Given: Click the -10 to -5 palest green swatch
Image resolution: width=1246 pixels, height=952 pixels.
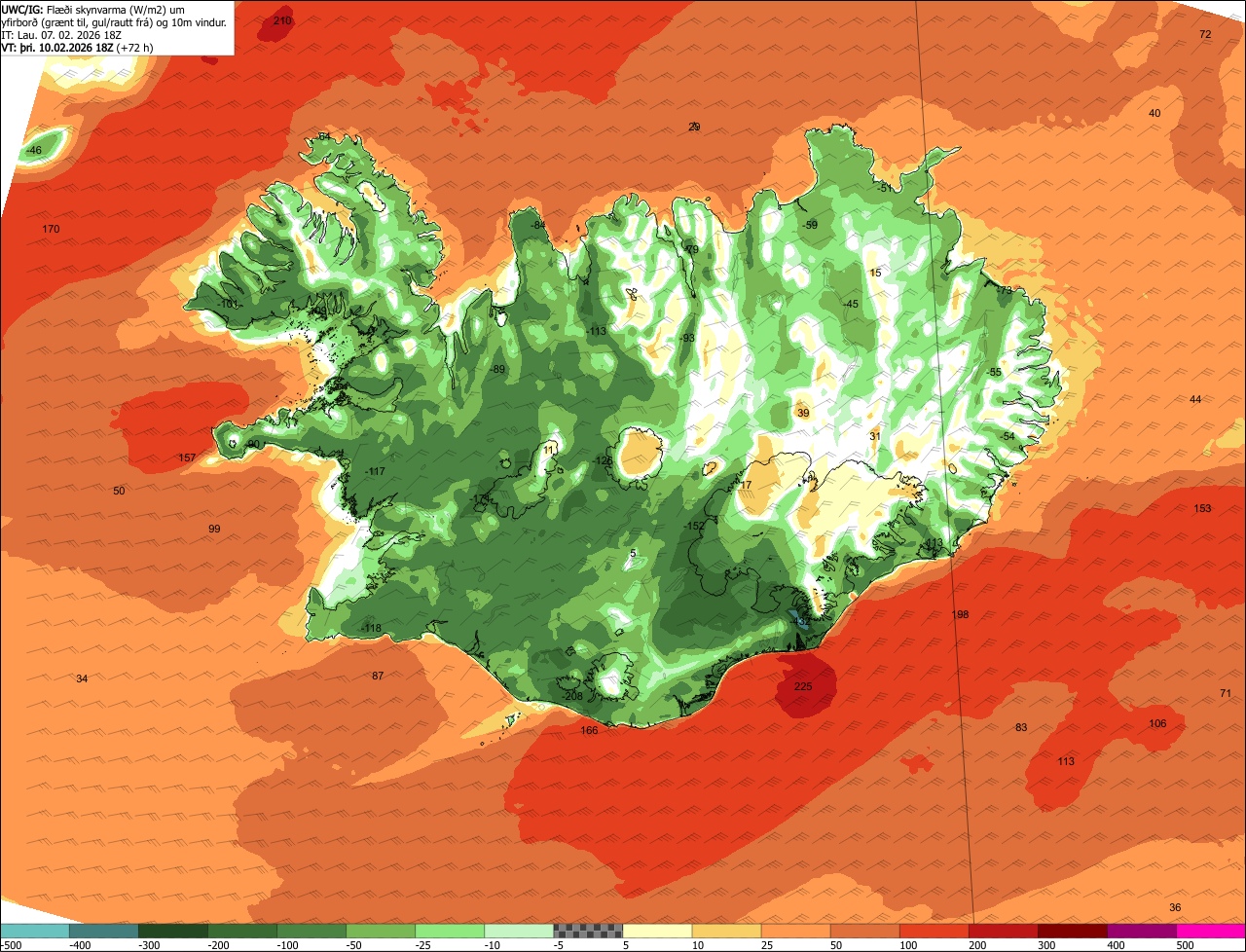Looking at the screenshot, I should click(x=519, y=931).
